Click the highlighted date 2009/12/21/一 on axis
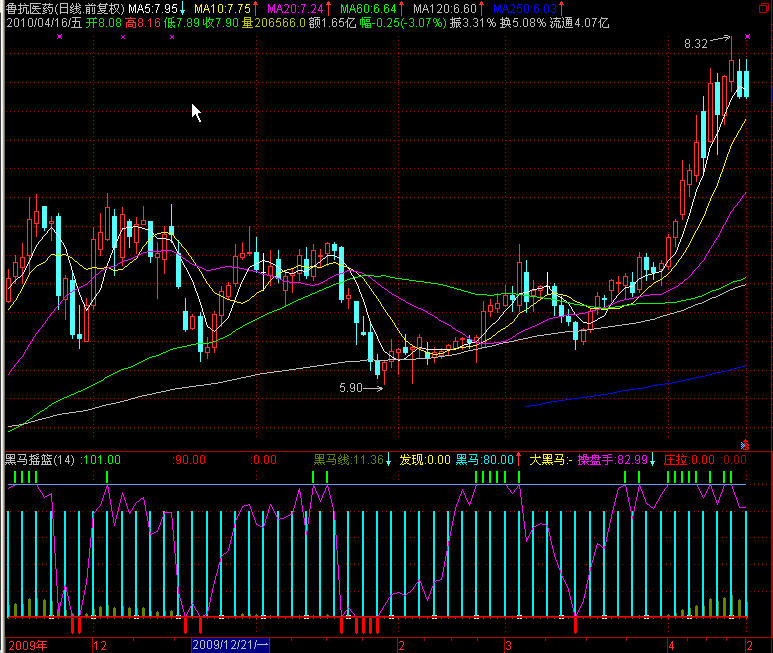 (x=230, y=645)
